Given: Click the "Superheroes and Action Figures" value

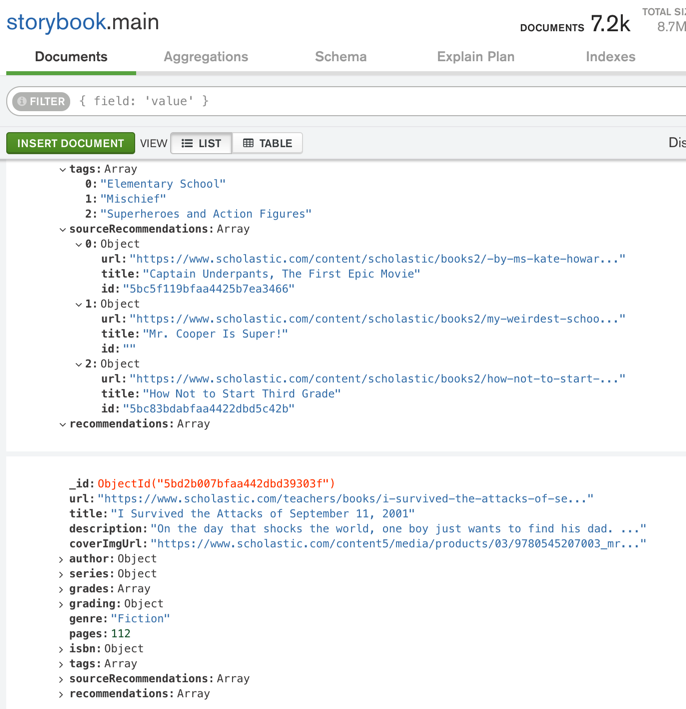Looking at the screenshot, I should pos(206,214).
